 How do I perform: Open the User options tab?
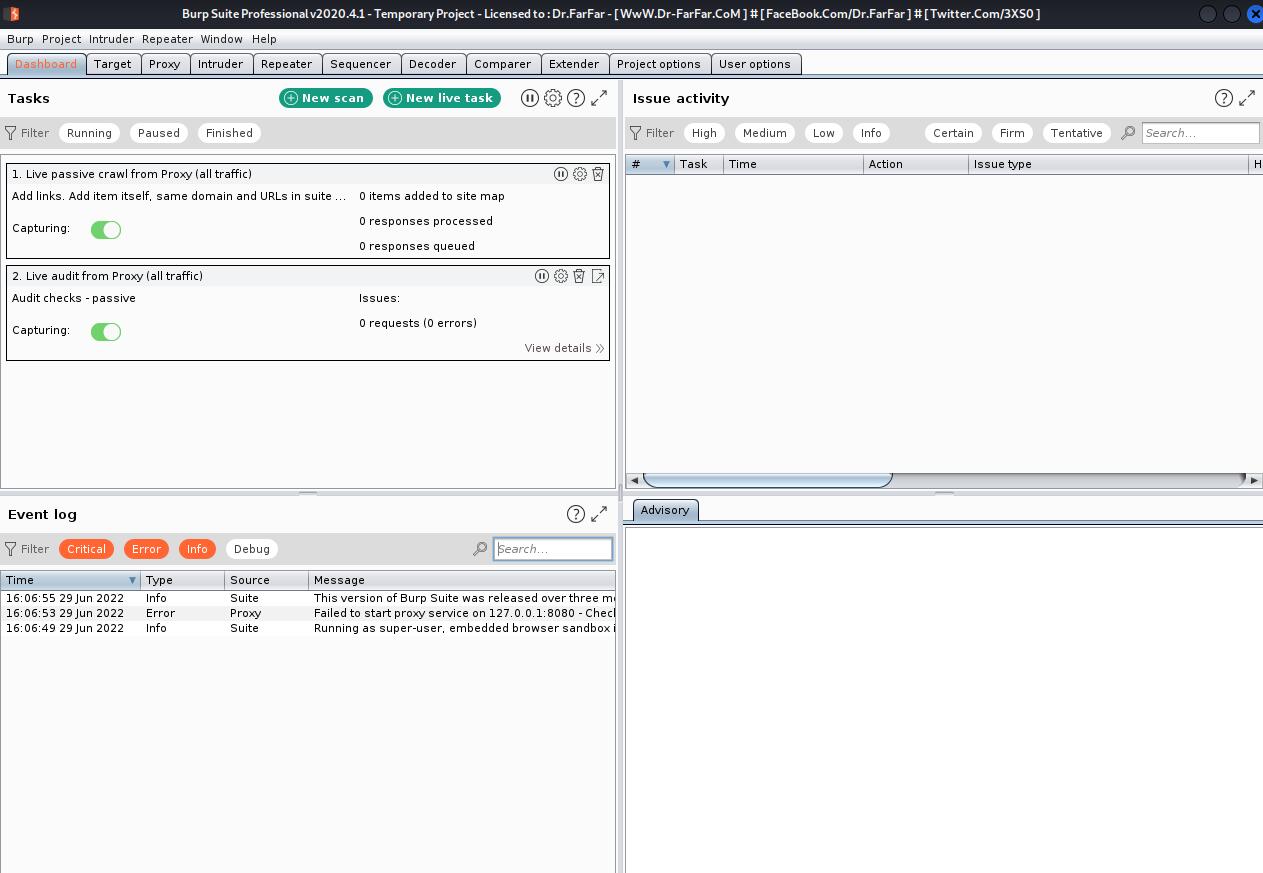[x=755, y=64]
